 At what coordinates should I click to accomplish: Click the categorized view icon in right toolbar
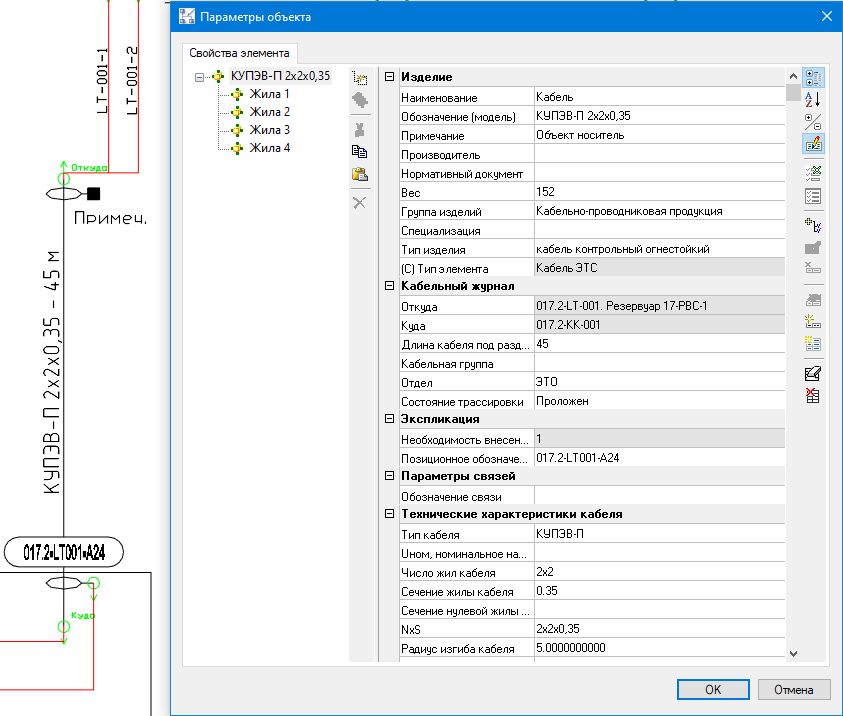point(813,77)
